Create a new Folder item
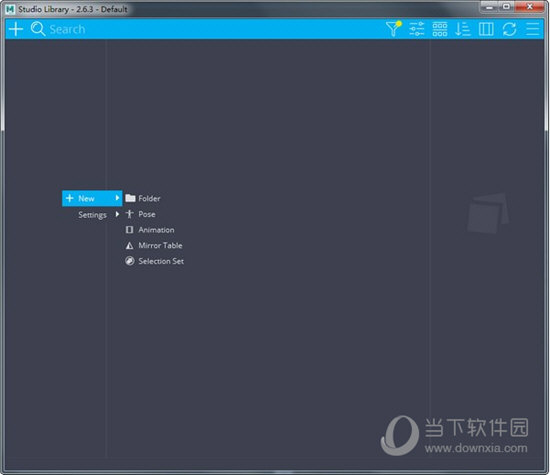Screen dimensions: 550x475 point(154,198)
